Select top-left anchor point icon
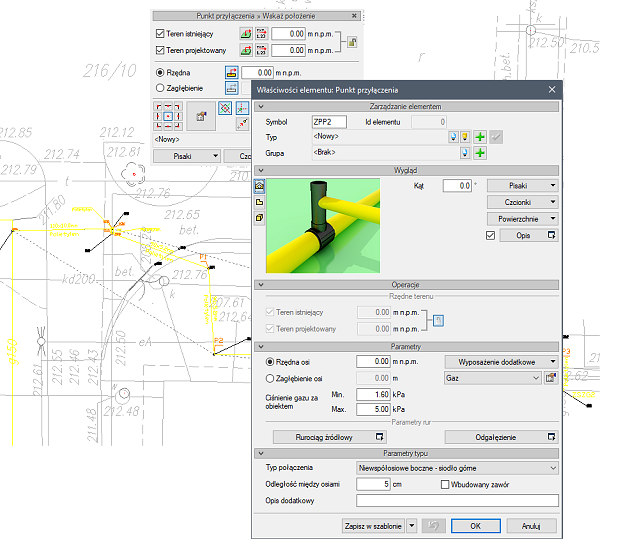The height and width of the screenshot is (560, 620). (158, 107)
